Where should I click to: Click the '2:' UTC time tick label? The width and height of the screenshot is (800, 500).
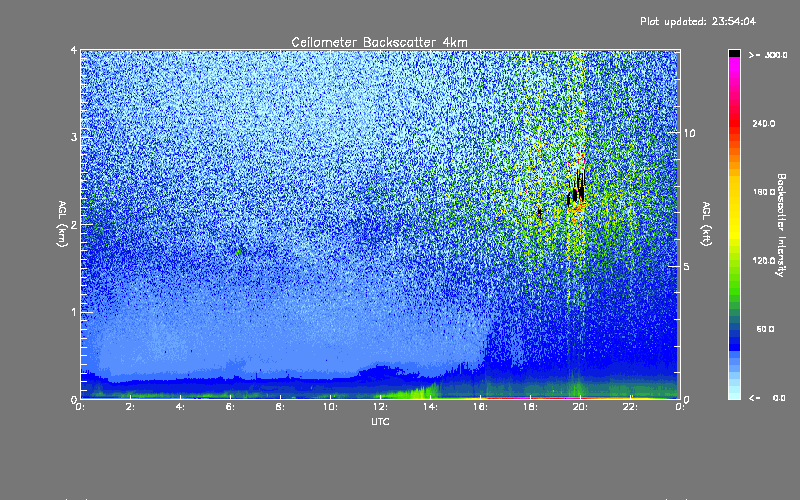click(x=130, y=407)
